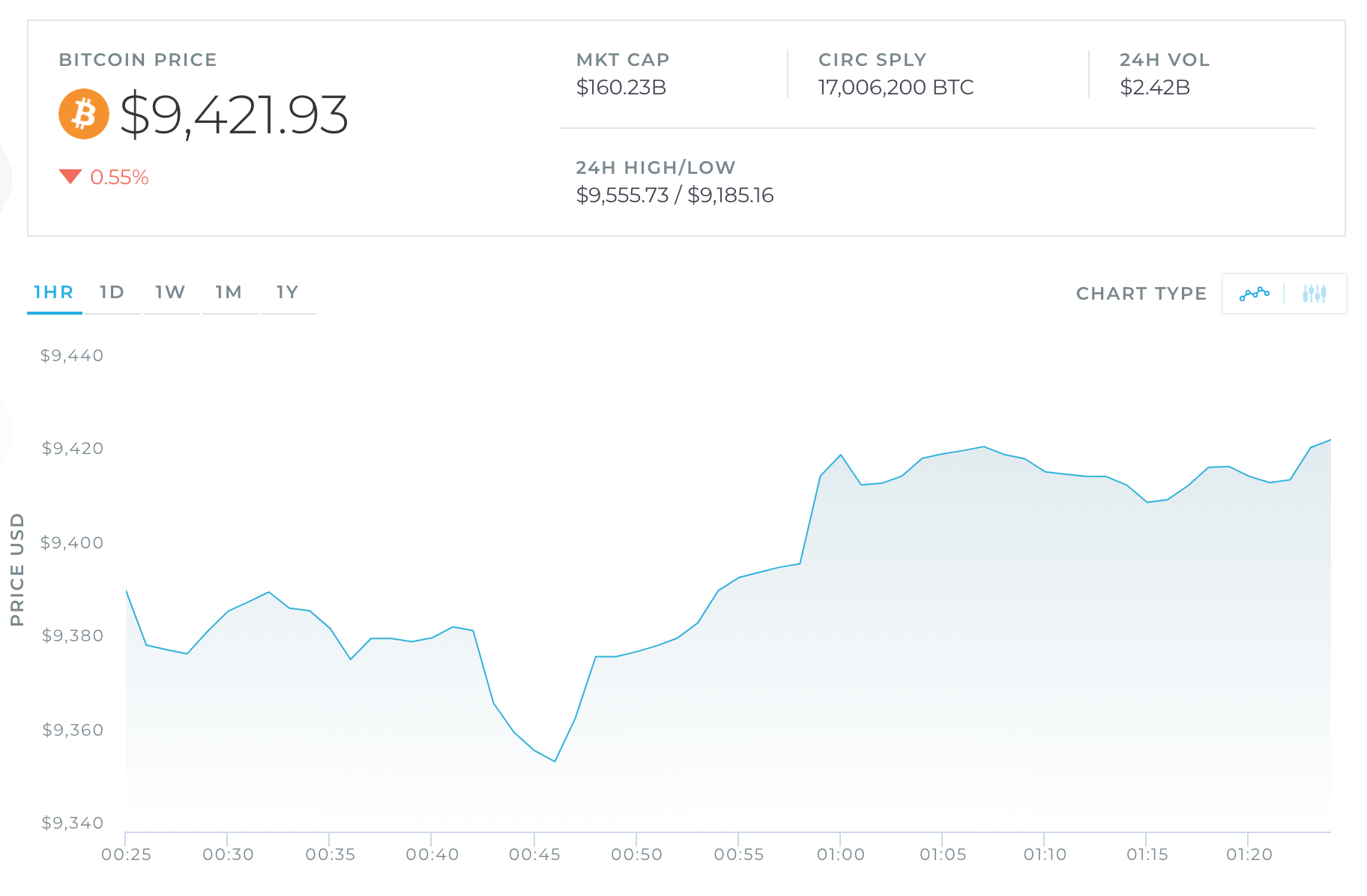Image resolution: width=1367 pixels, height=896 pixels.
Task: Click the PRICE USD axis title
Action: pos(17,569)
